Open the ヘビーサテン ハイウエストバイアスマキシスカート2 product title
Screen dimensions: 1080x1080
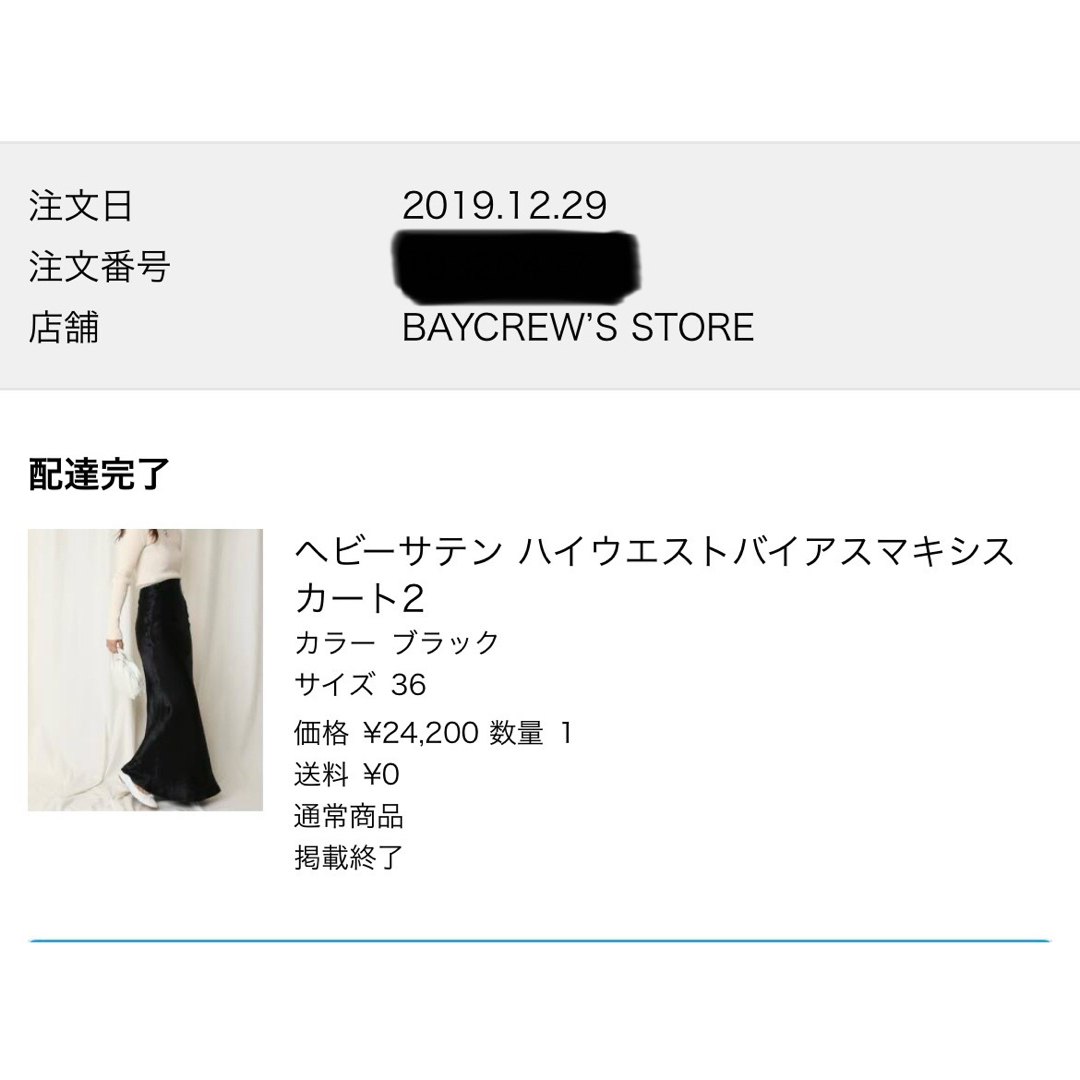coord(654,575)
